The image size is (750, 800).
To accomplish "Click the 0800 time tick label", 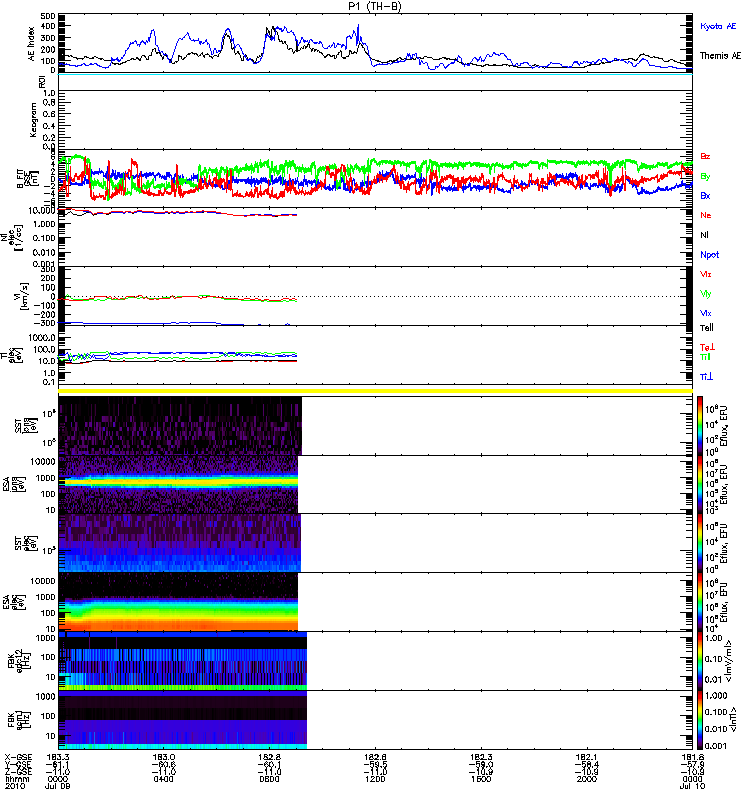I will (269, 779).
